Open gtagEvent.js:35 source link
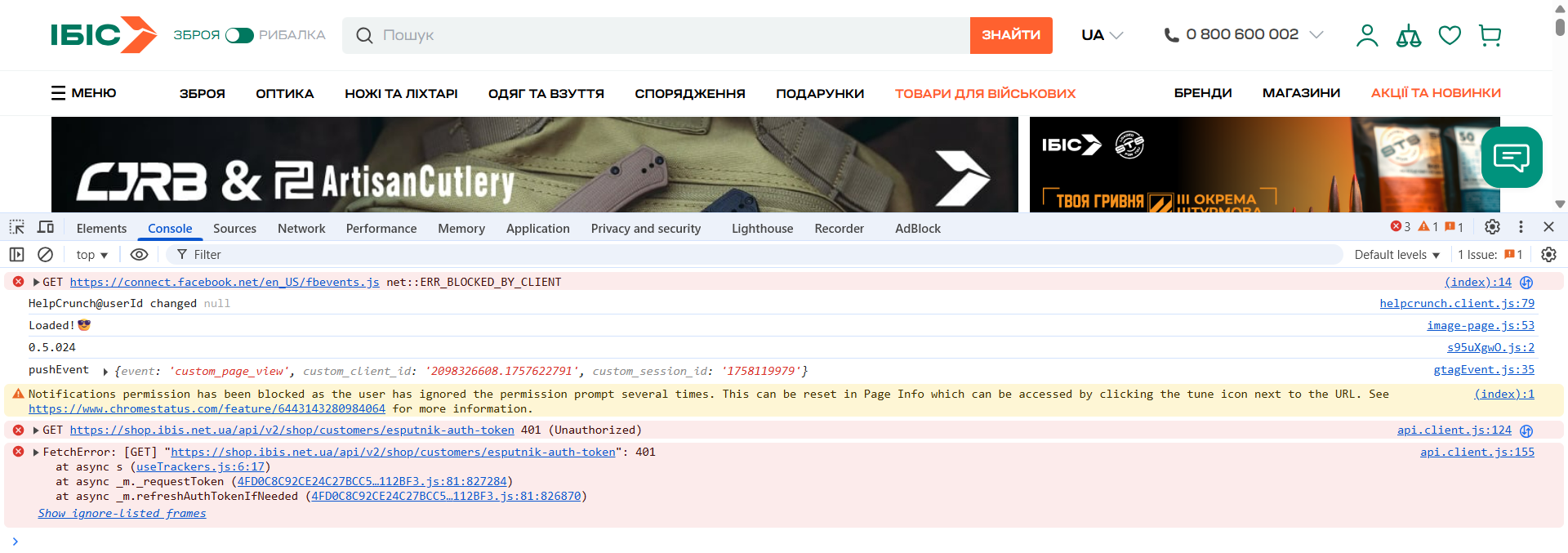 point(1484,369)
